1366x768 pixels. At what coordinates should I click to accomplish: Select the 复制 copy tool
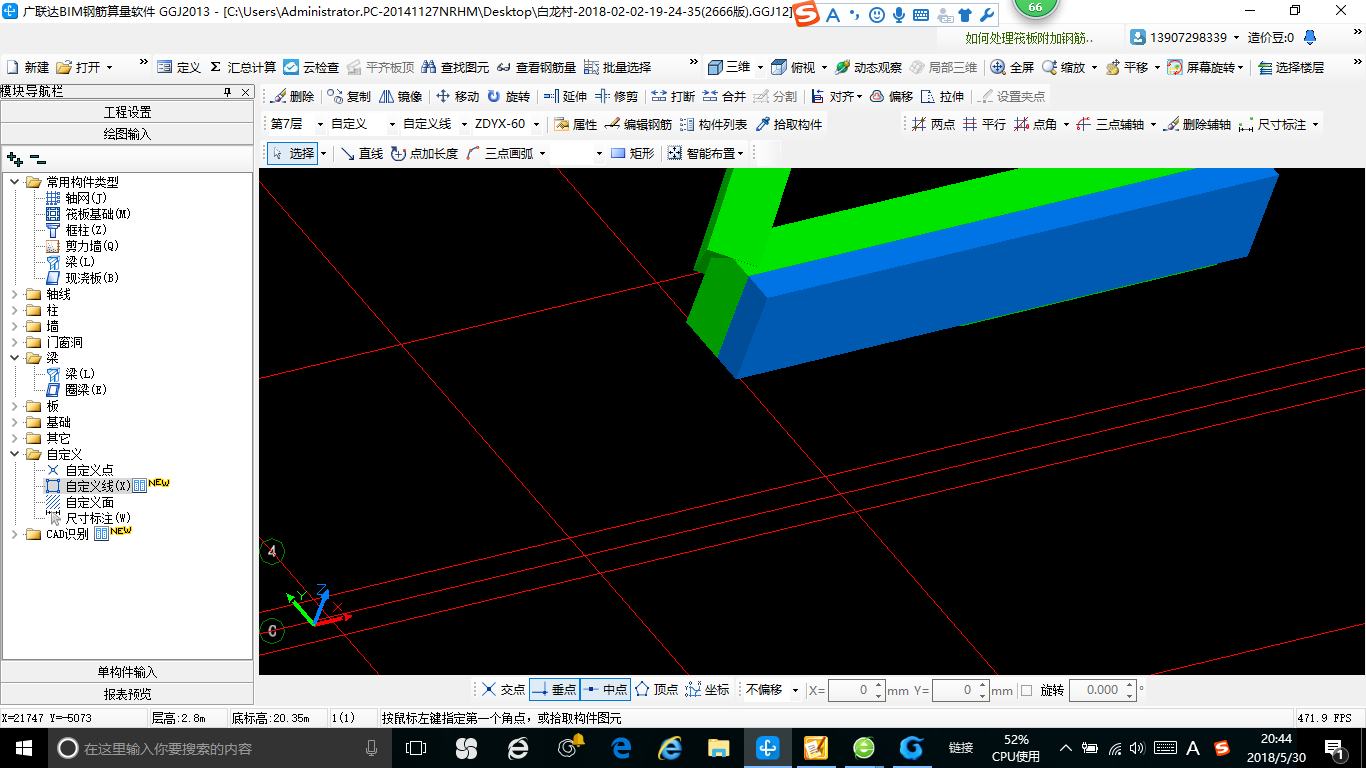point(349,96)
